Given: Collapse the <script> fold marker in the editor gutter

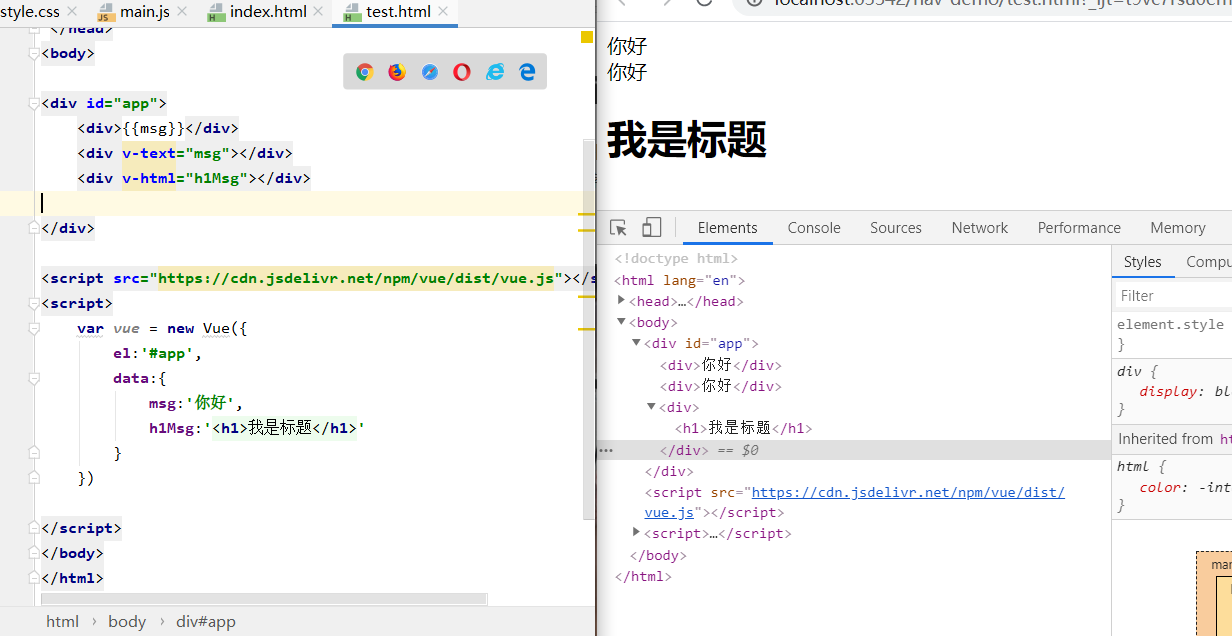Looking at the screenshot, I should coord(34,304).
